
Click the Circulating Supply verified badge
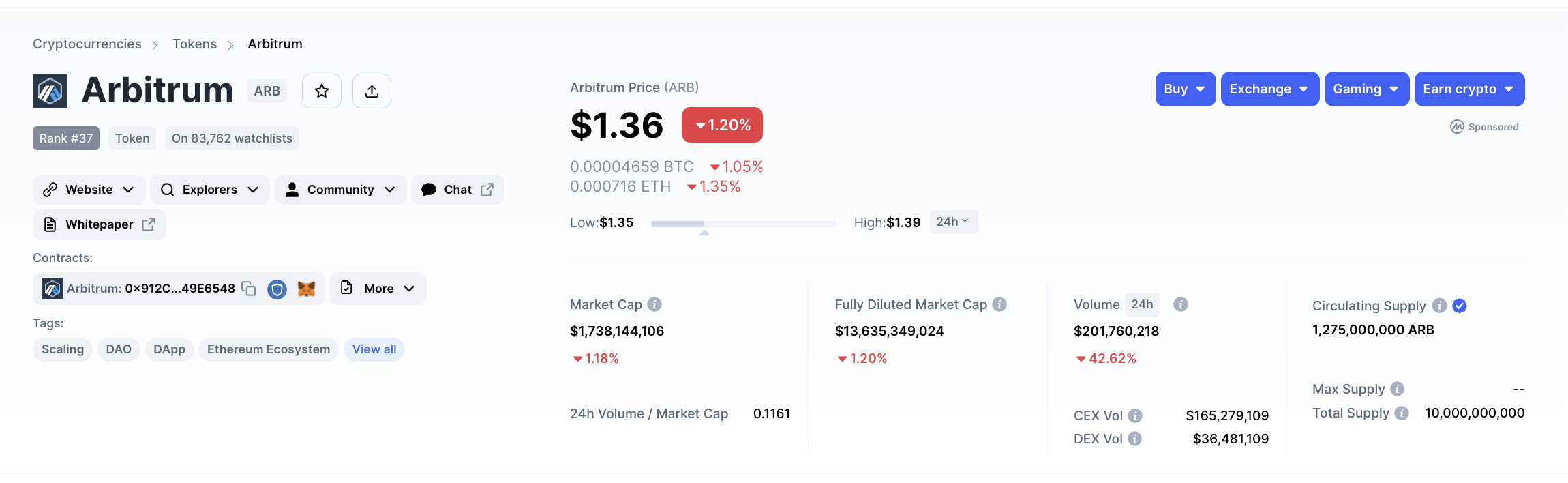click(1460, 306)
